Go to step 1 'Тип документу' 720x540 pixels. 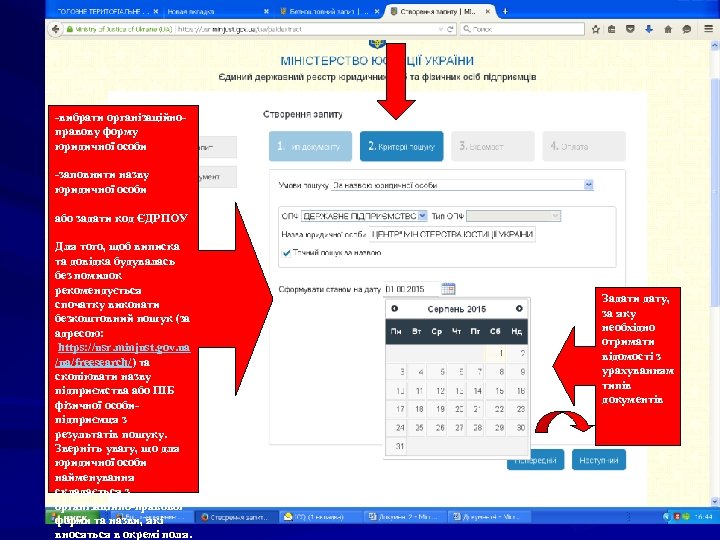pos(310,146)
